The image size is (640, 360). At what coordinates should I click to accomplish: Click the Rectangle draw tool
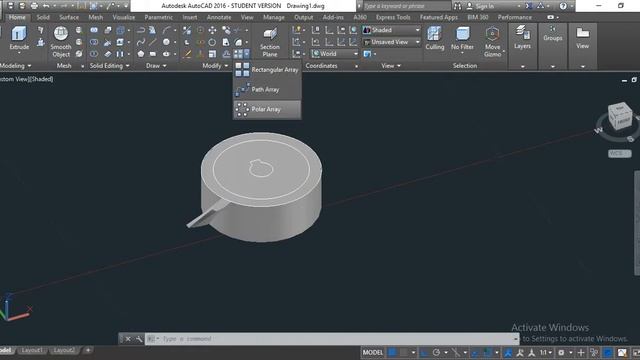point(153,54)
